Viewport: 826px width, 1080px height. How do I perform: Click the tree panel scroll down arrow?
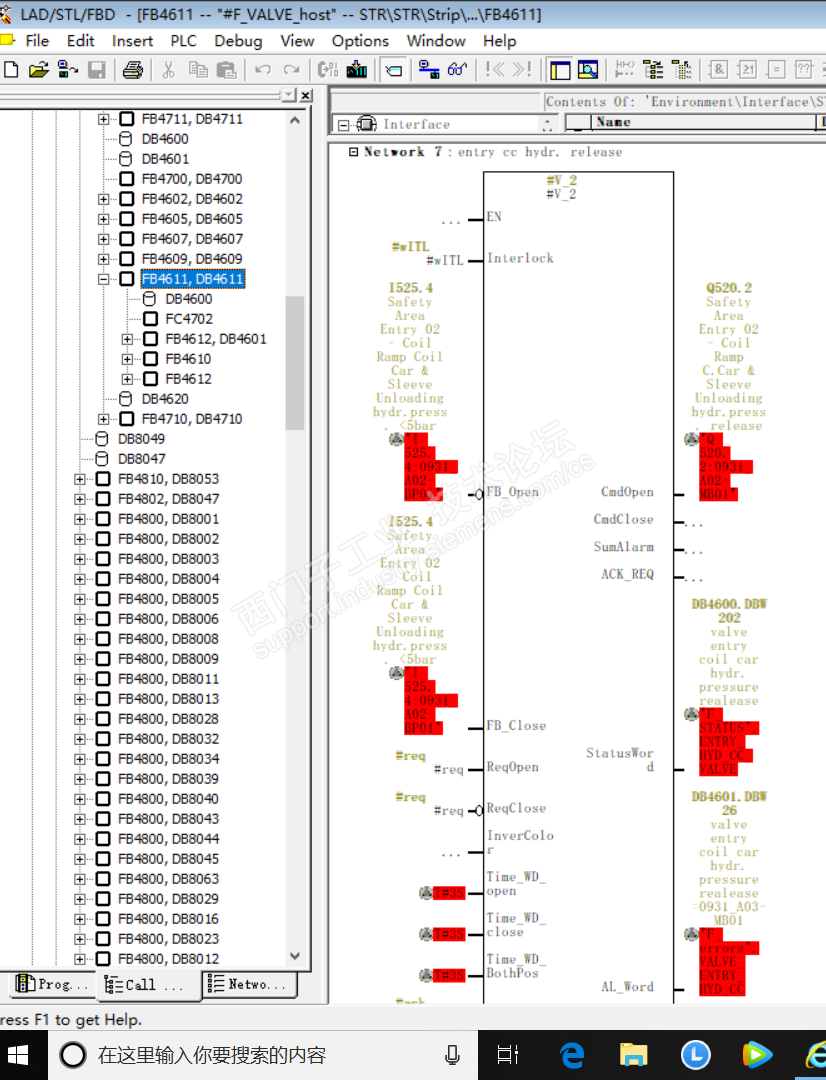tap(295, 956)
